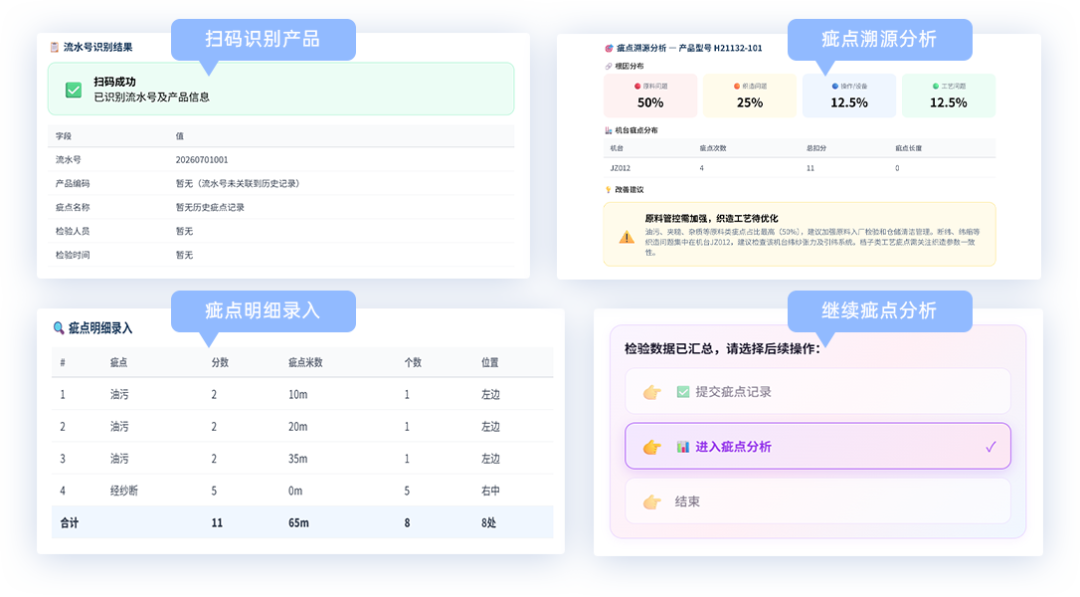
Task: Select the 进入疵点分析 option
Action: coord(818,446)
